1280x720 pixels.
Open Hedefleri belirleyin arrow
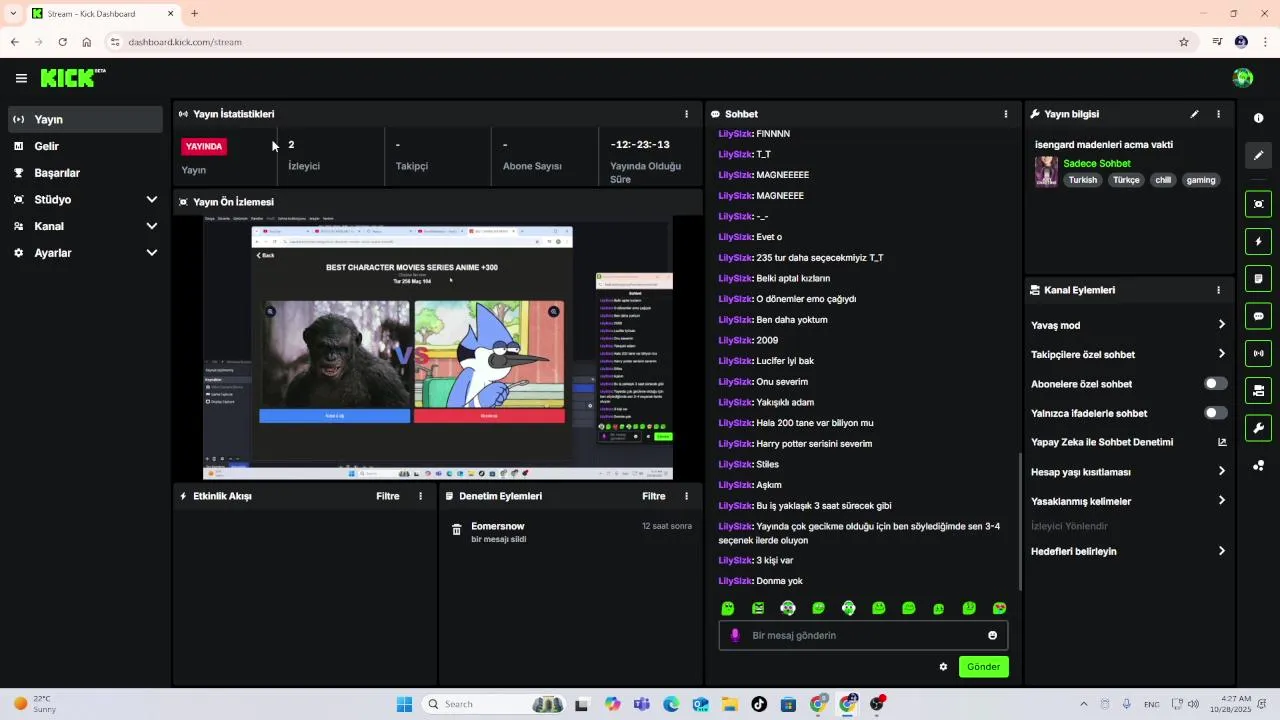(1222, 551)
